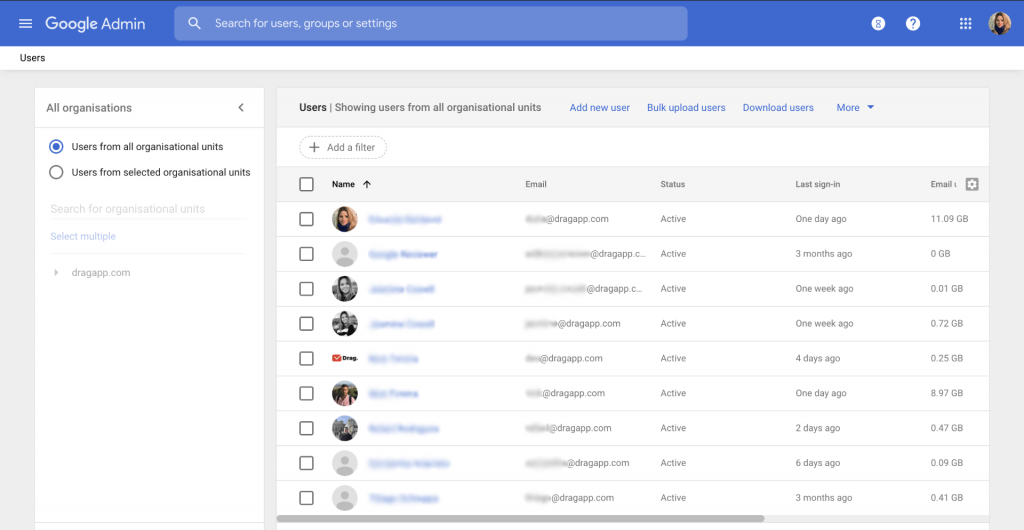Select Users from selected organisational units
The height and width of the screenshot is (530, 1024).
[56, 172]
